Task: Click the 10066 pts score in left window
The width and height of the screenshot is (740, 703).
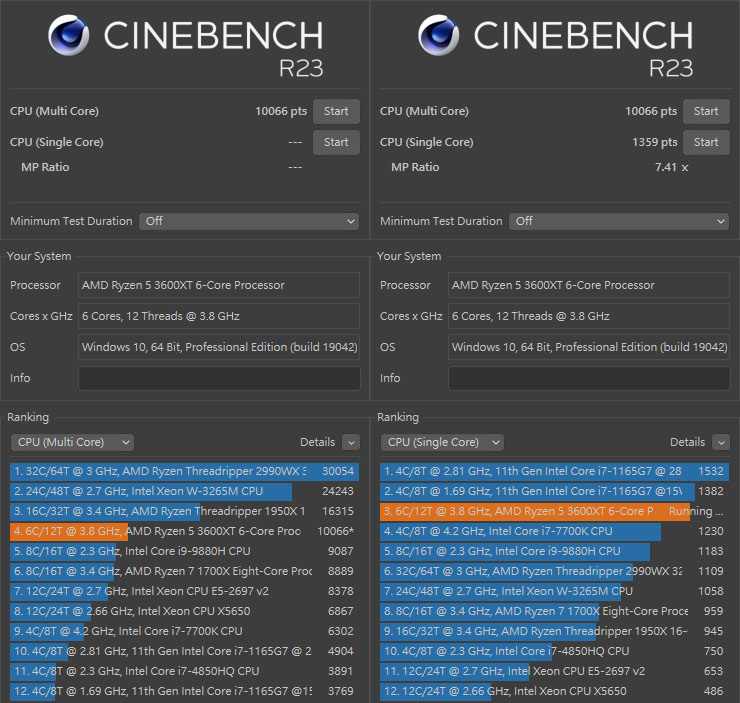Action: click(x=281, y=111)
